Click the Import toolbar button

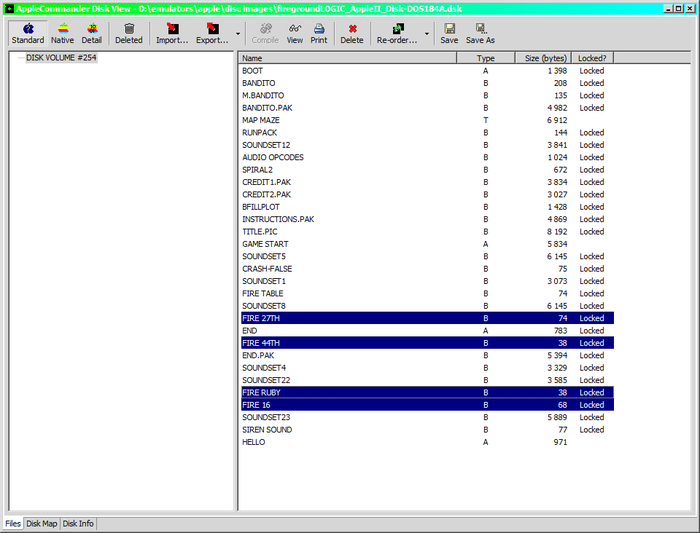[172, 33]
